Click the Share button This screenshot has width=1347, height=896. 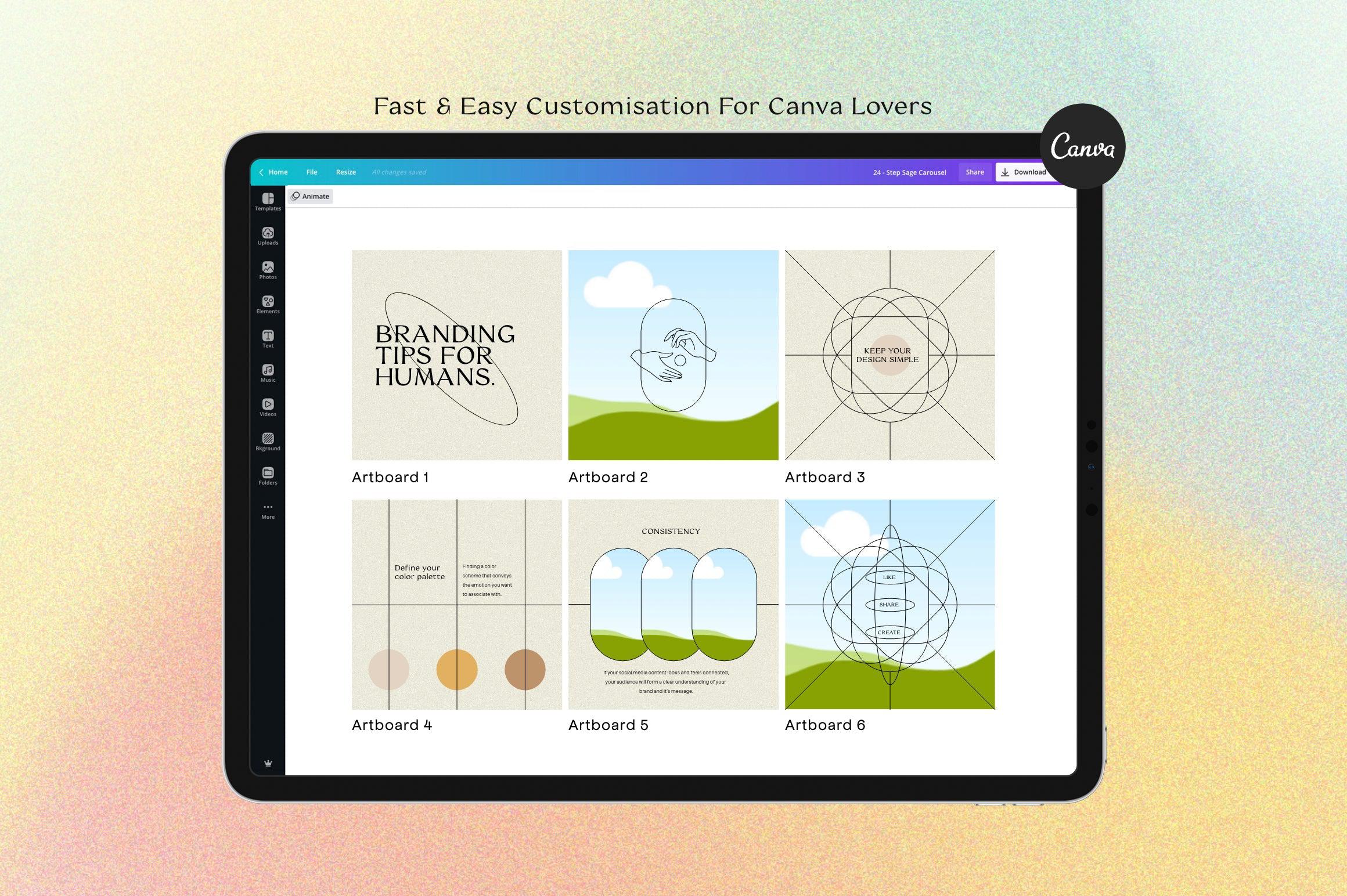click(975, 172)
